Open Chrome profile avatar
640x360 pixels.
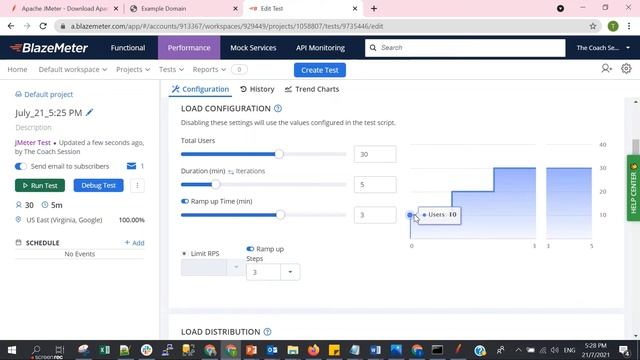613,26
